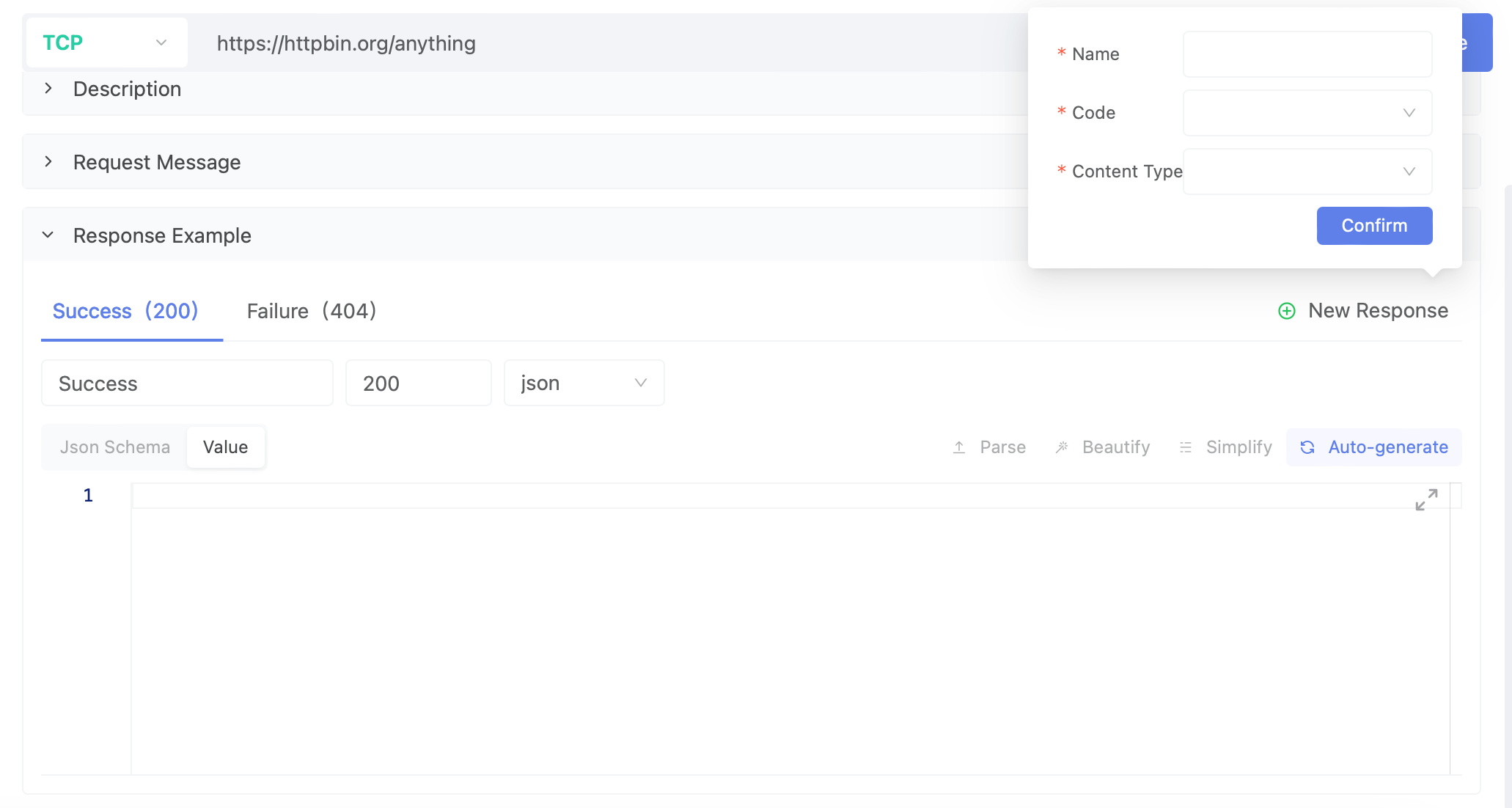Click the New Response label
The height and width of the screenshot is (808, 1512).
tap(1379, 311)
